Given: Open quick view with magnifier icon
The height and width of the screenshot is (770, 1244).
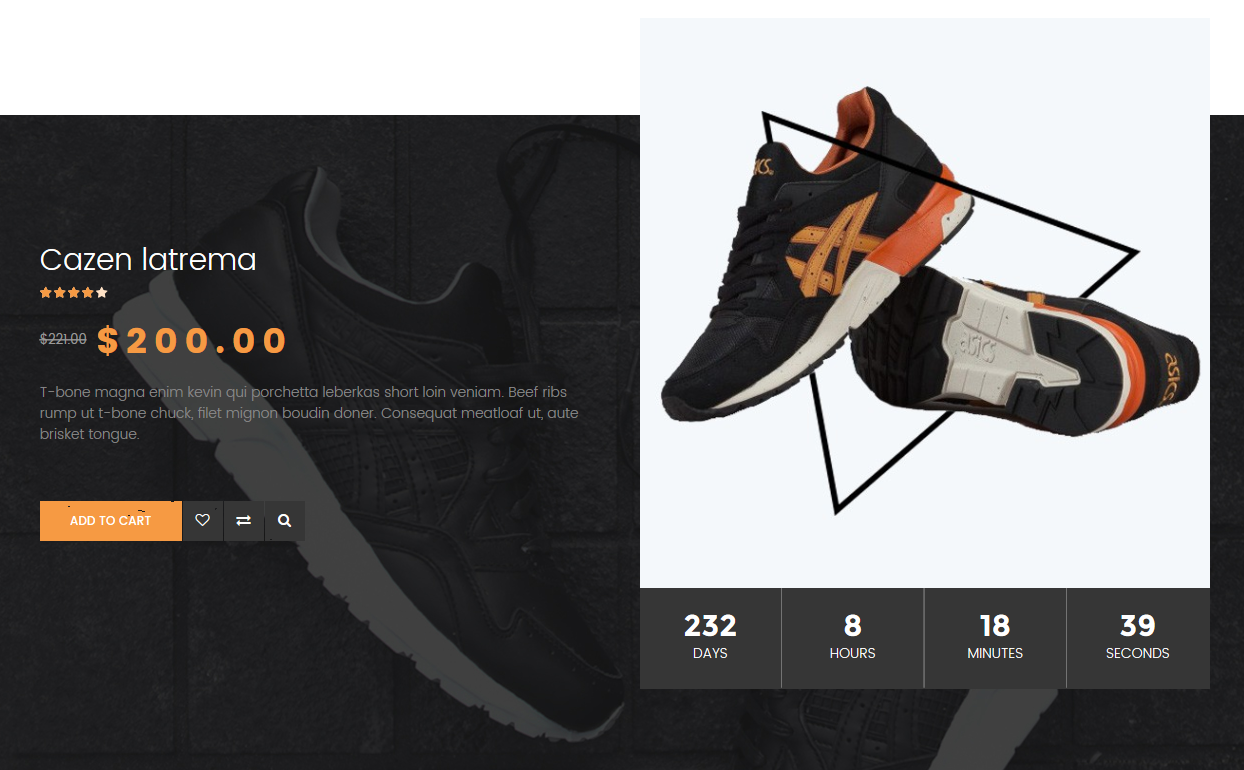Looking at the screenshot, I should pos(285,521).
